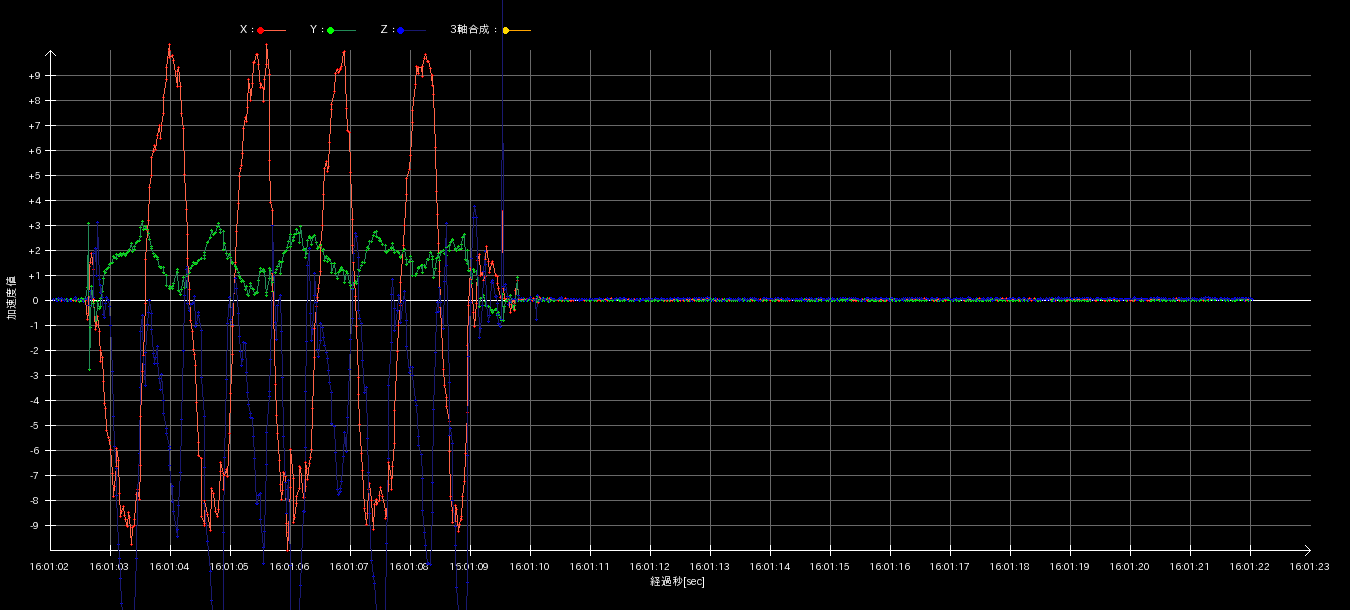1350x610 pixels.
Task: Toggle the X series legend label
Action: coord(245,30)
